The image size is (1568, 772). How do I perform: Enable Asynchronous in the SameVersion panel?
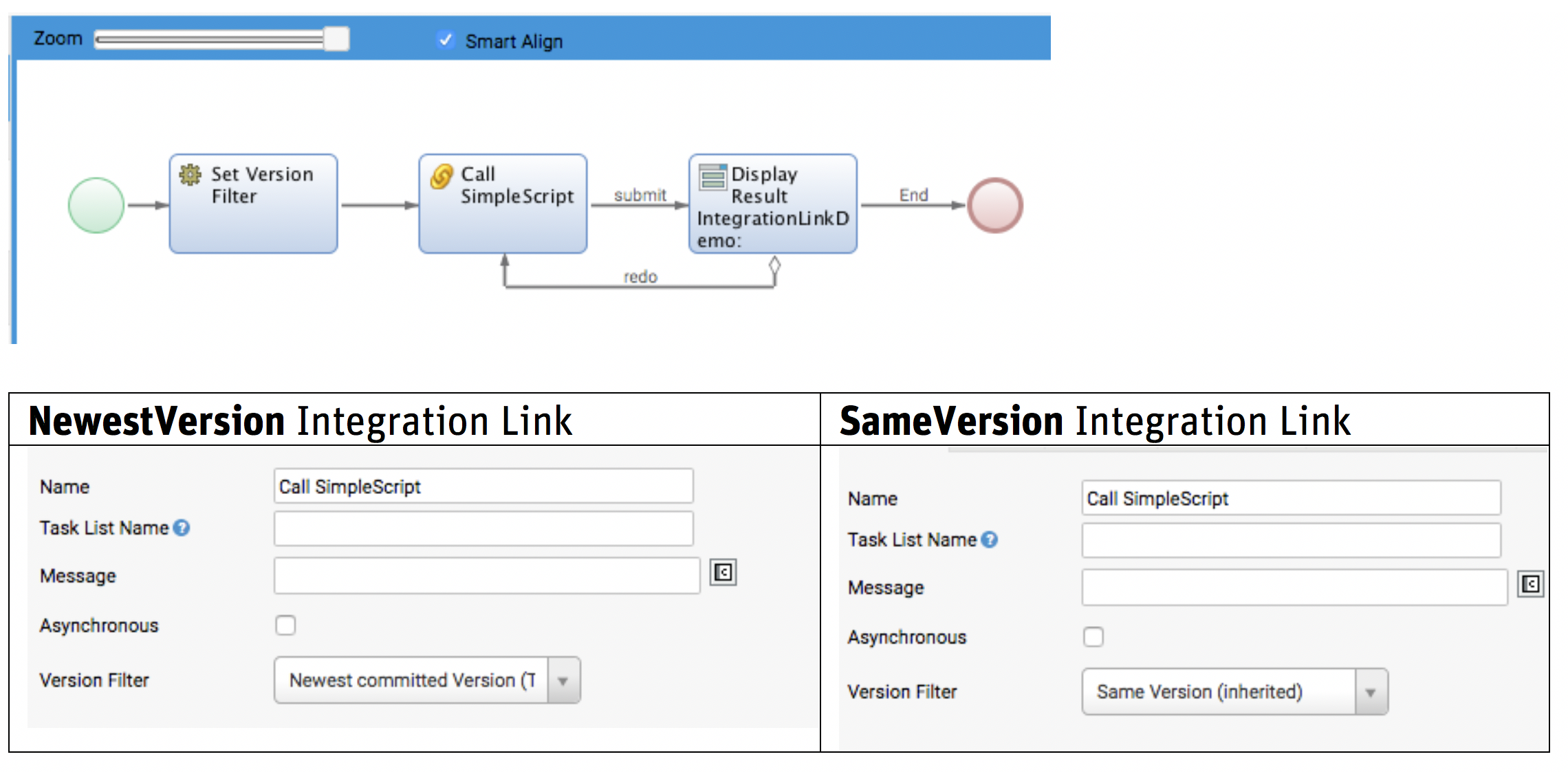[x=1094, y=637]
